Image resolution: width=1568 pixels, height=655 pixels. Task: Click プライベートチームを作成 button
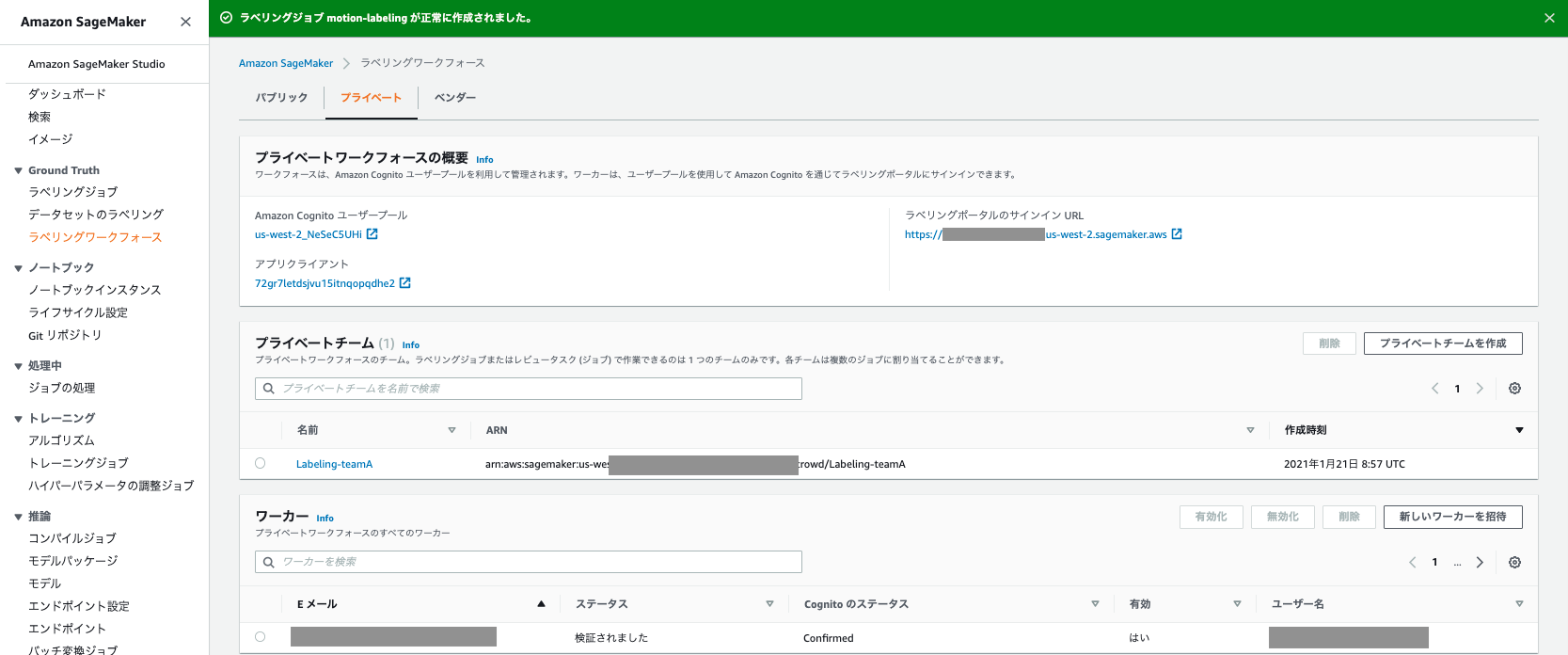click(x=1443, y=343)
